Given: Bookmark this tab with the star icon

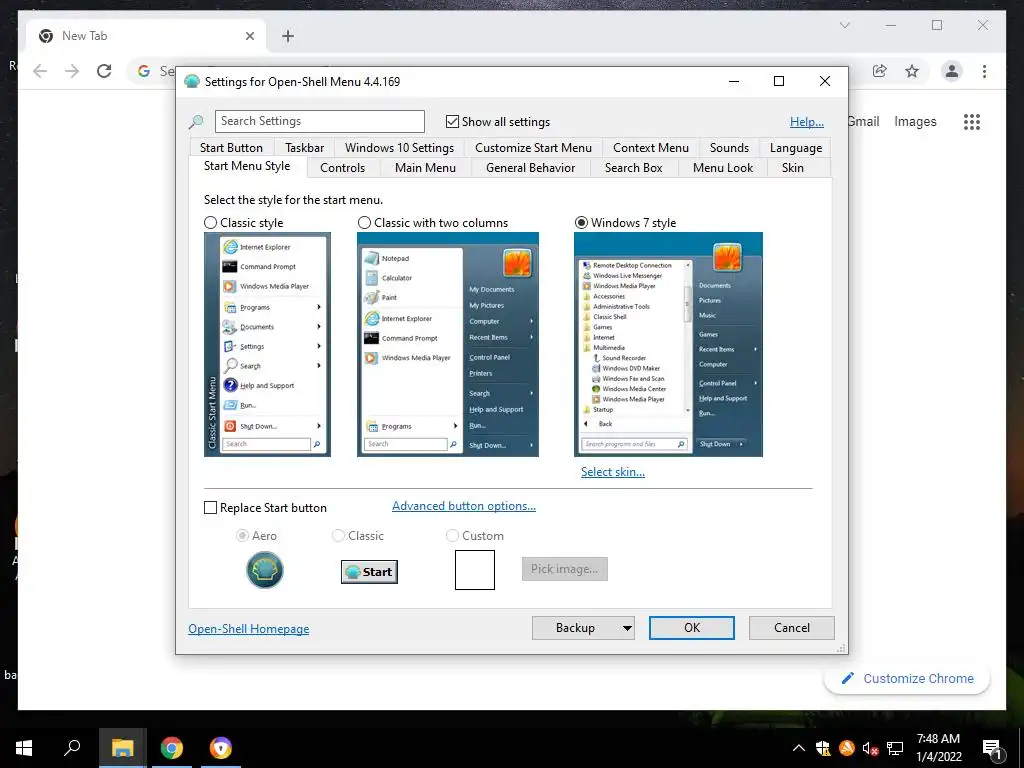Looking at the screenshot, I should tap(912, 71).
